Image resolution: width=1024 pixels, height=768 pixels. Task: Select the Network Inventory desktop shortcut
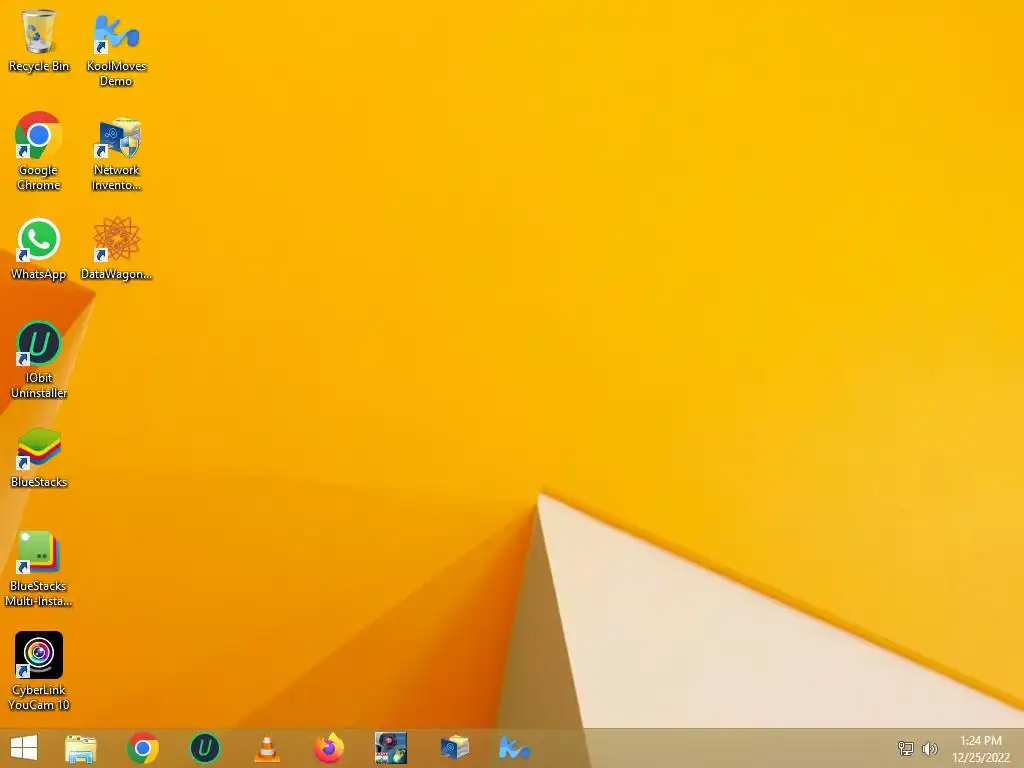(x=116, y=154)
